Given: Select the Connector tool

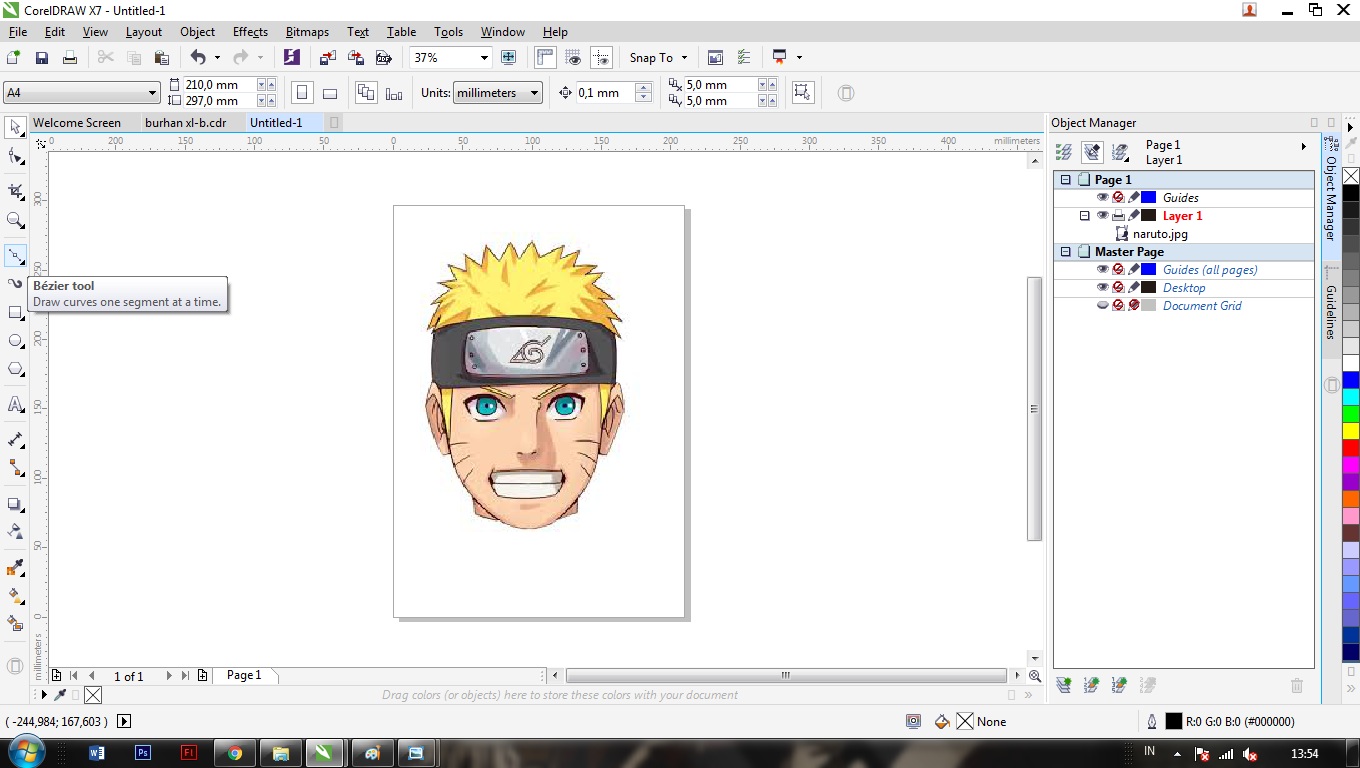Looking at the screenshot, I should click(15, 467).
